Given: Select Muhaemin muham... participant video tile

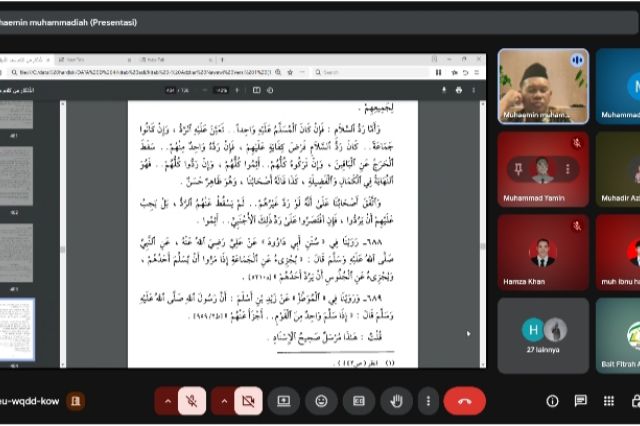Looking at the screenshot, I should click(x=543, y=87).
